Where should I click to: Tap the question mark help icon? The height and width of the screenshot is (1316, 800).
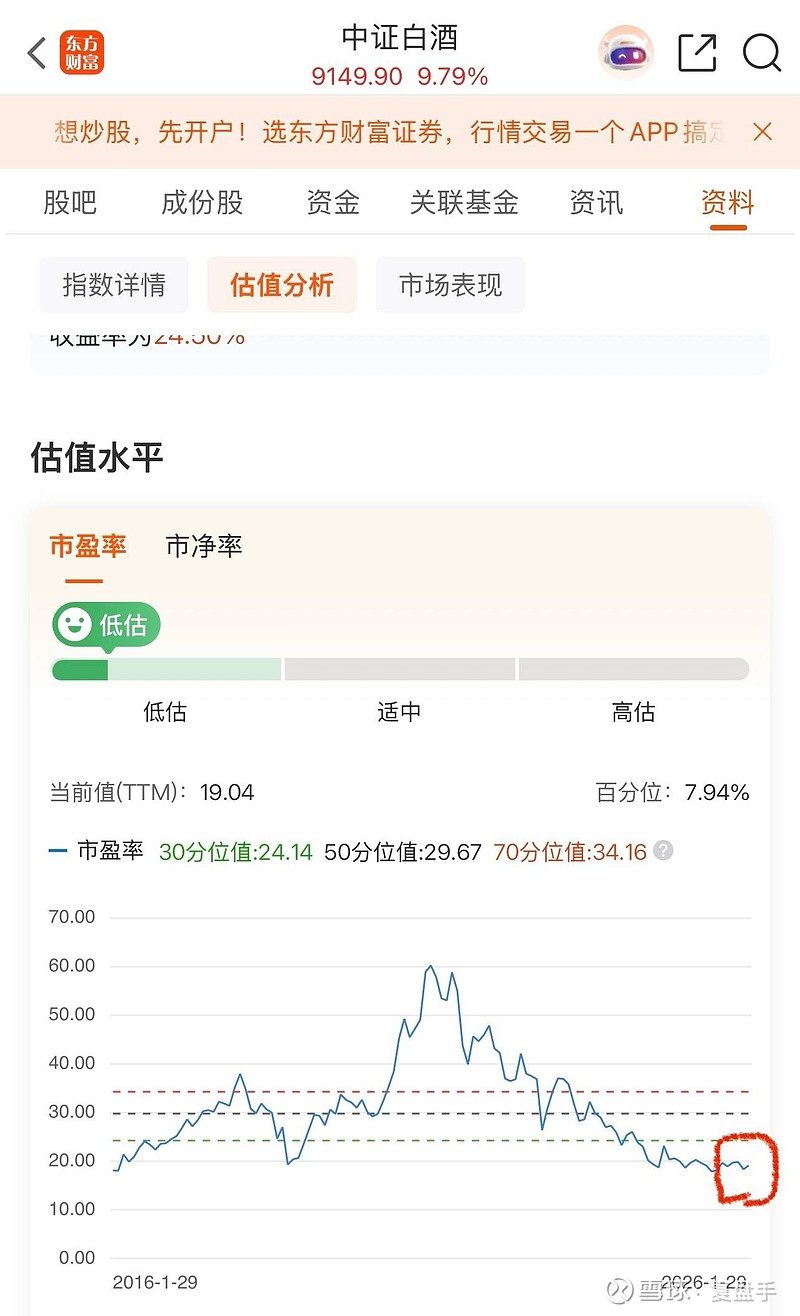[x=663, y=851]
